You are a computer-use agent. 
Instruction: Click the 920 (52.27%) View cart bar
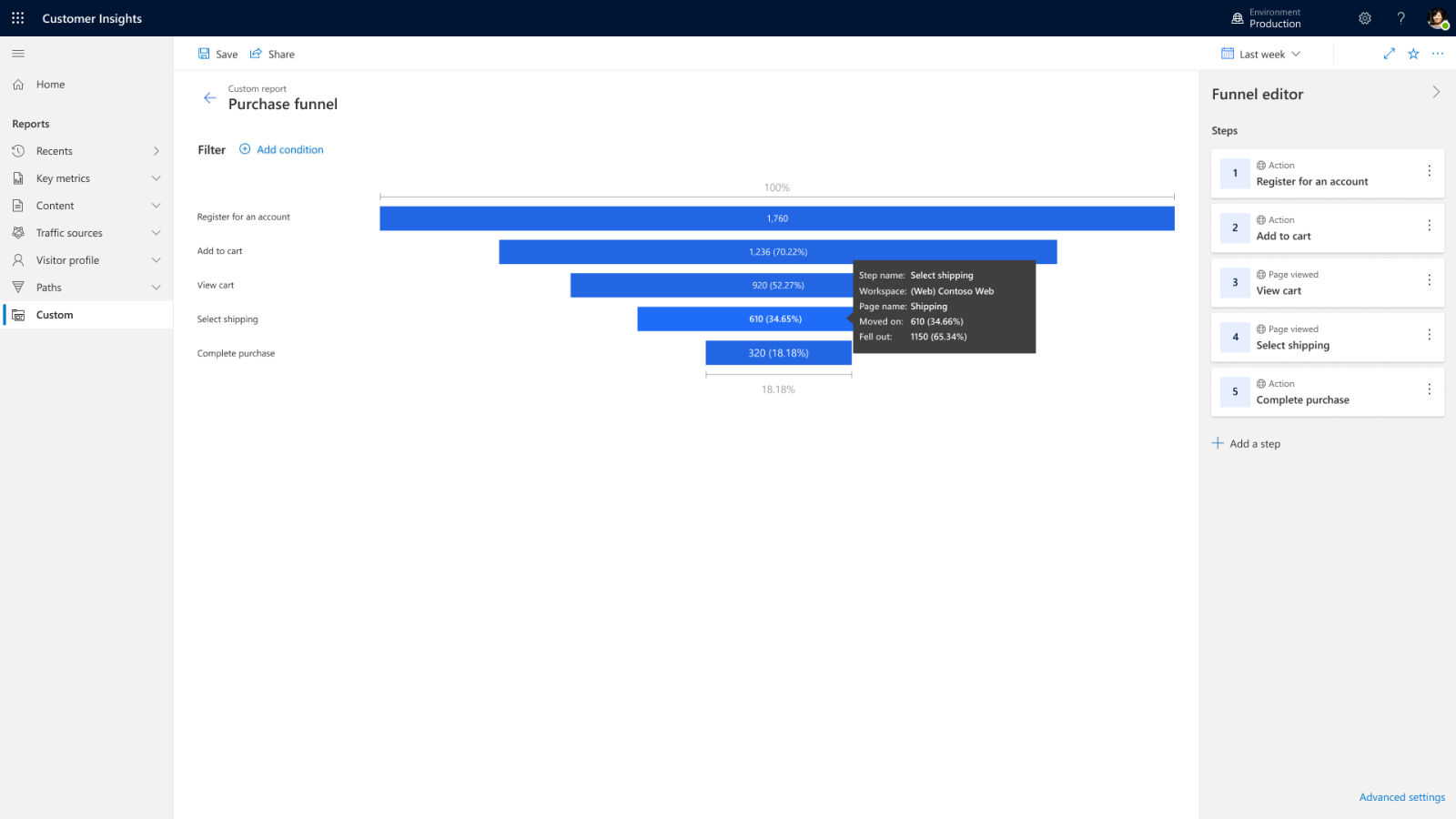click(712, 286)
